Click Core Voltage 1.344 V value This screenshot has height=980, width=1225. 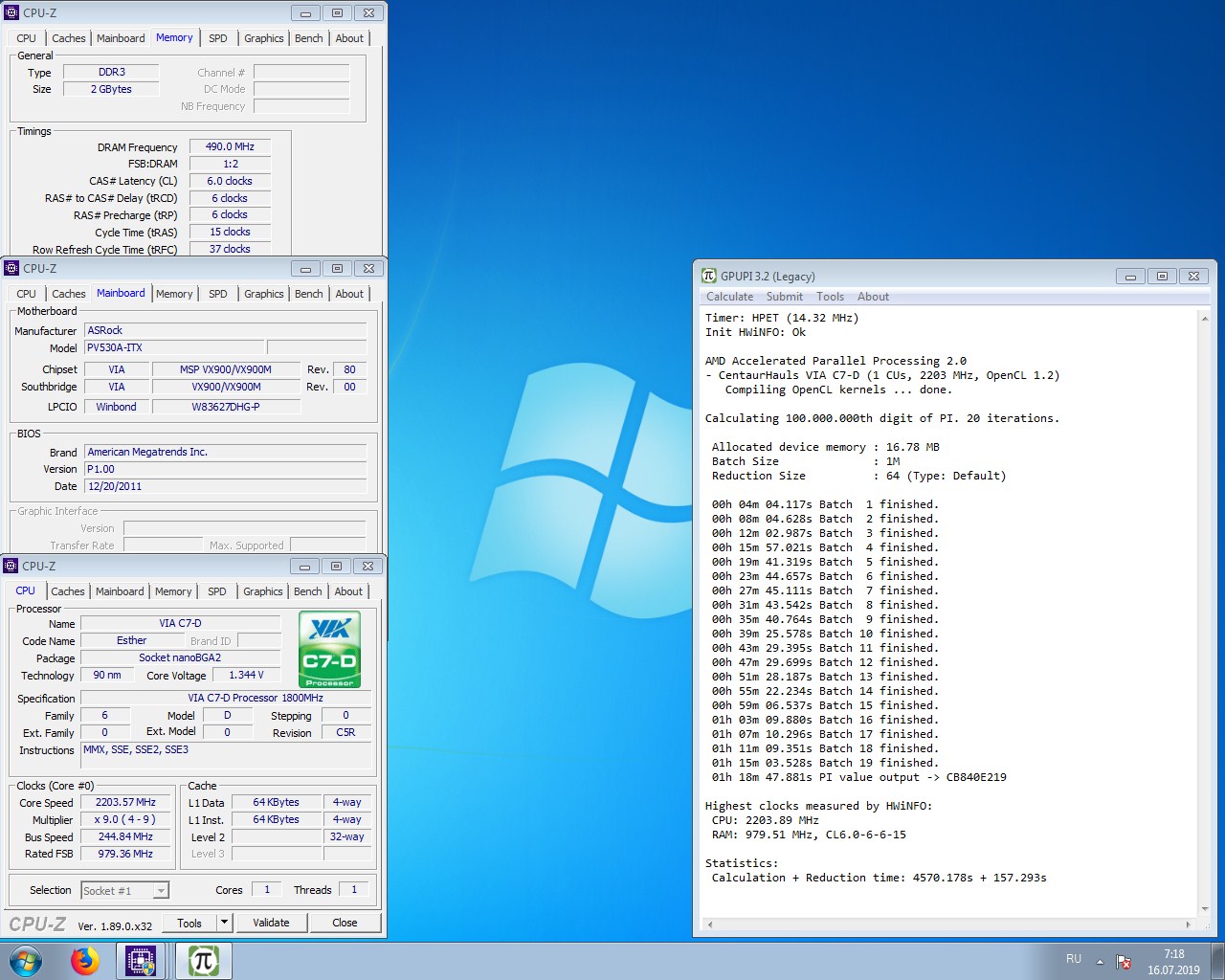247,675
